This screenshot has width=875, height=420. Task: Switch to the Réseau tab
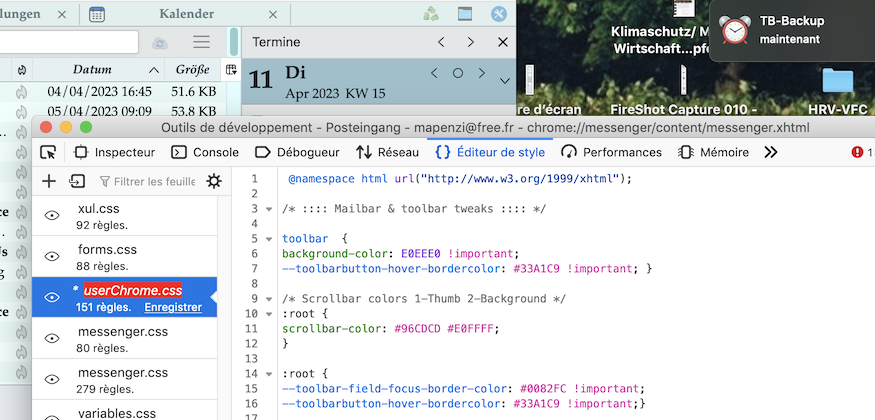[x=387, y=152]
